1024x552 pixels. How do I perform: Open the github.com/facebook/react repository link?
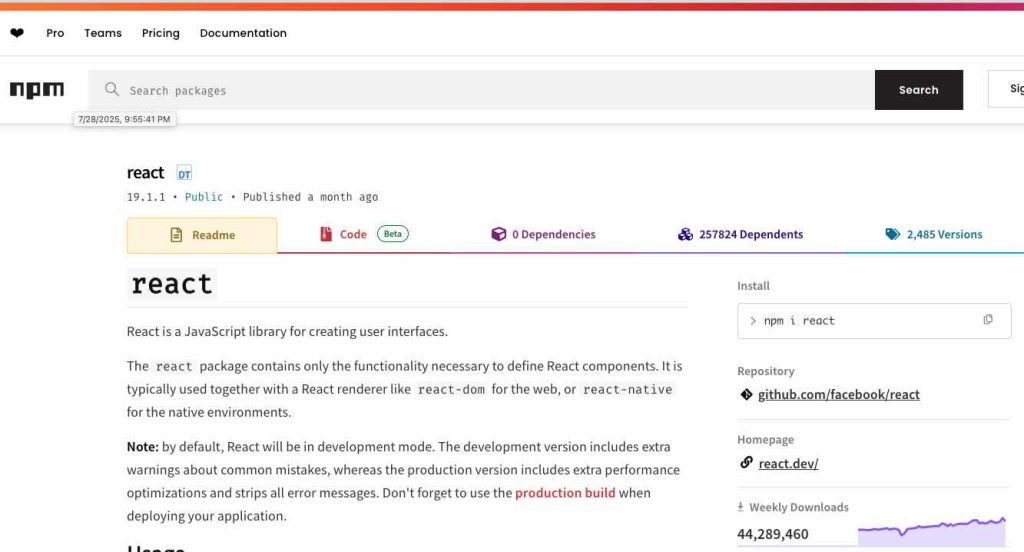point(839,395)
